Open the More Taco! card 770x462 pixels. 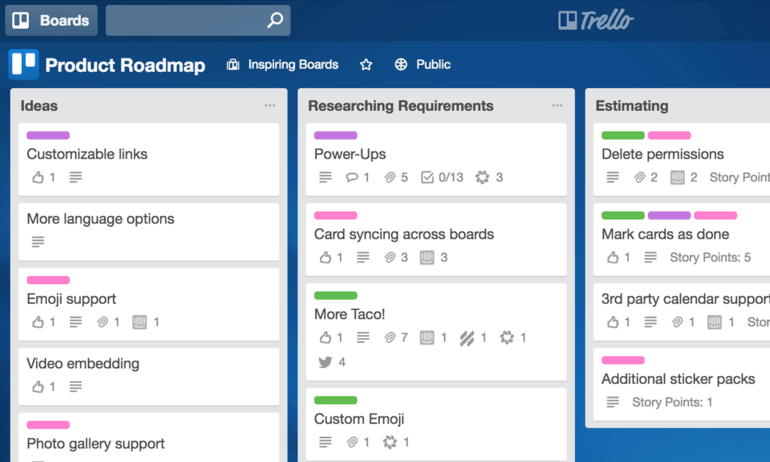(436, 332)
